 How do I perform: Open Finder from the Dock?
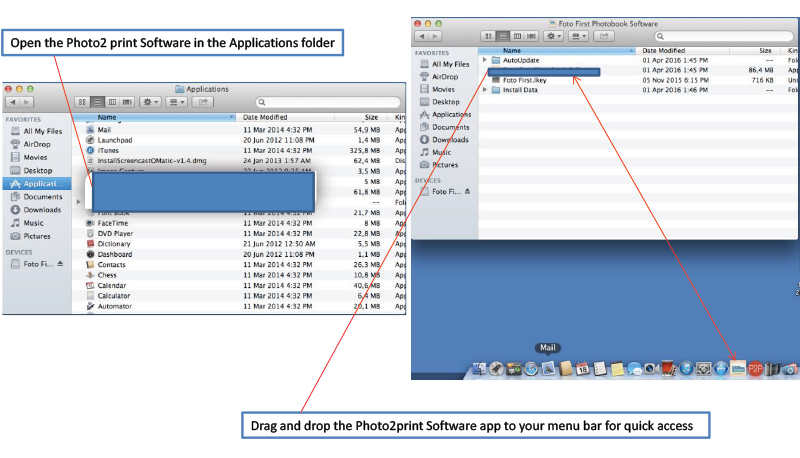pyautogui.click(x=478, y=369)
